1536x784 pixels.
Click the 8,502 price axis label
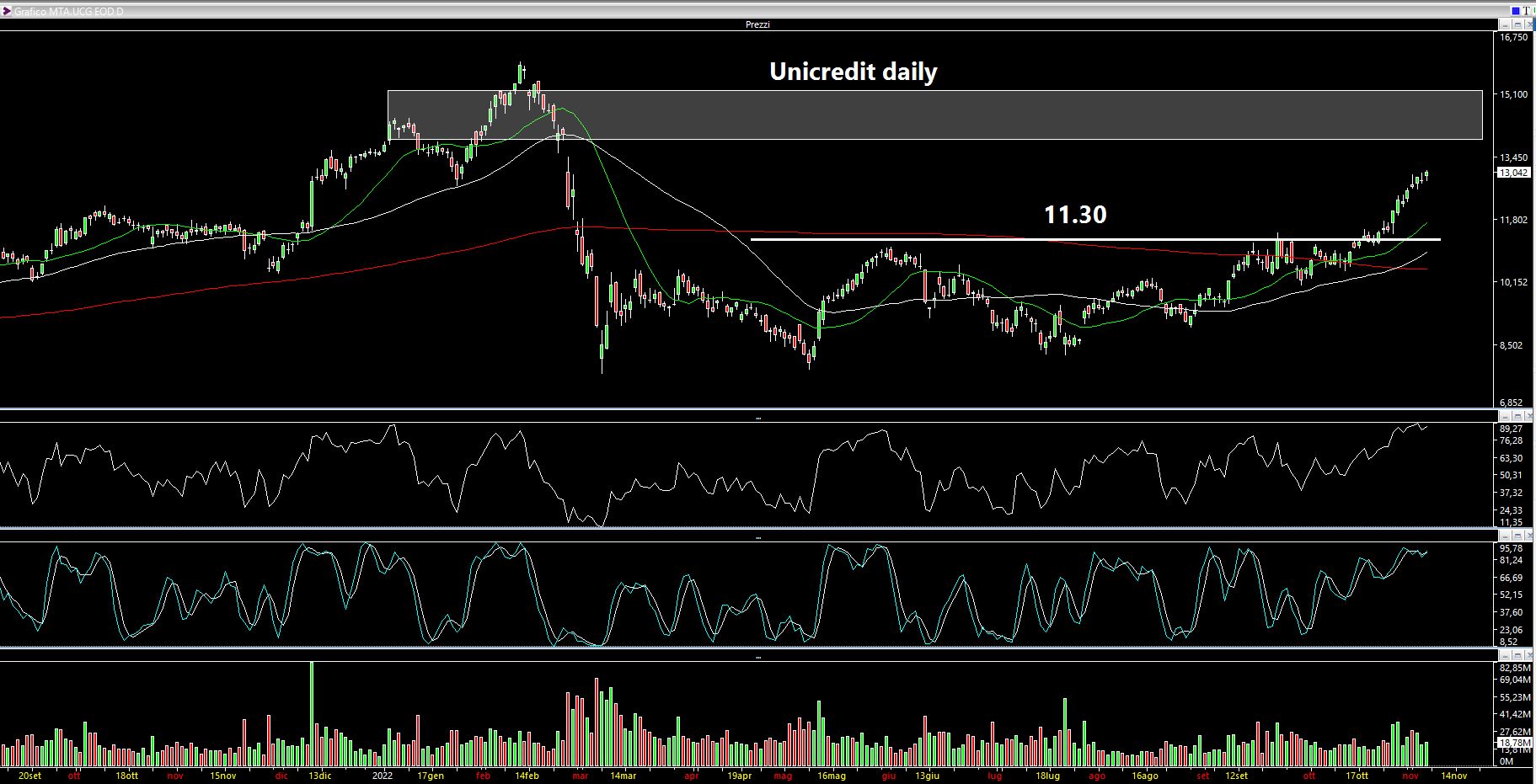1513,345
